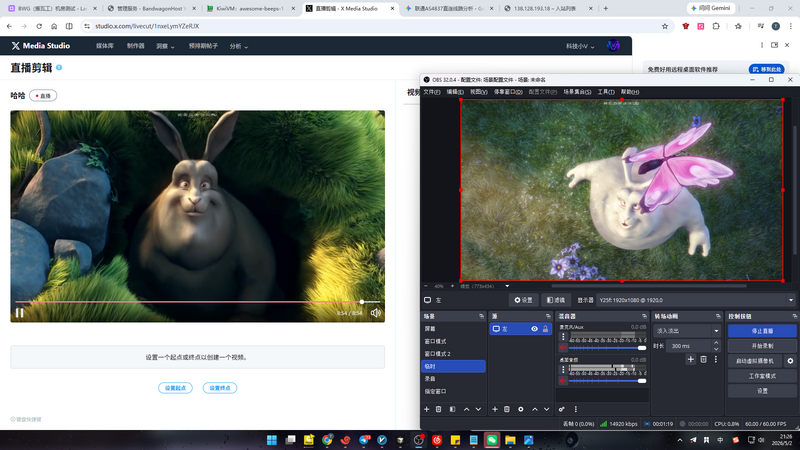800x450 pixels.
Task: Click the info icon next to 直播剪辑
Action: (x=59, y=67)
